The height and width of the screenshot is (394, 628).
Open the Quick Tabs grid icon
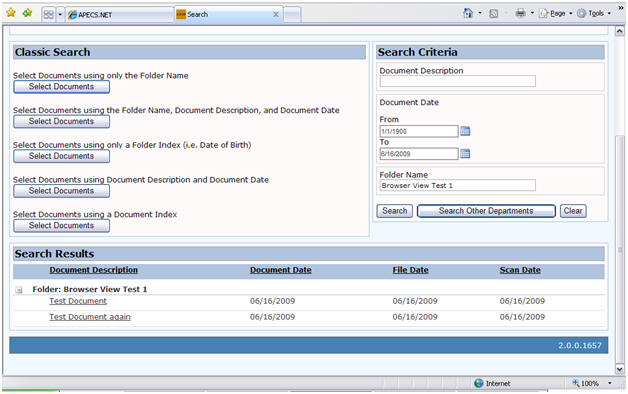[48, 15]
